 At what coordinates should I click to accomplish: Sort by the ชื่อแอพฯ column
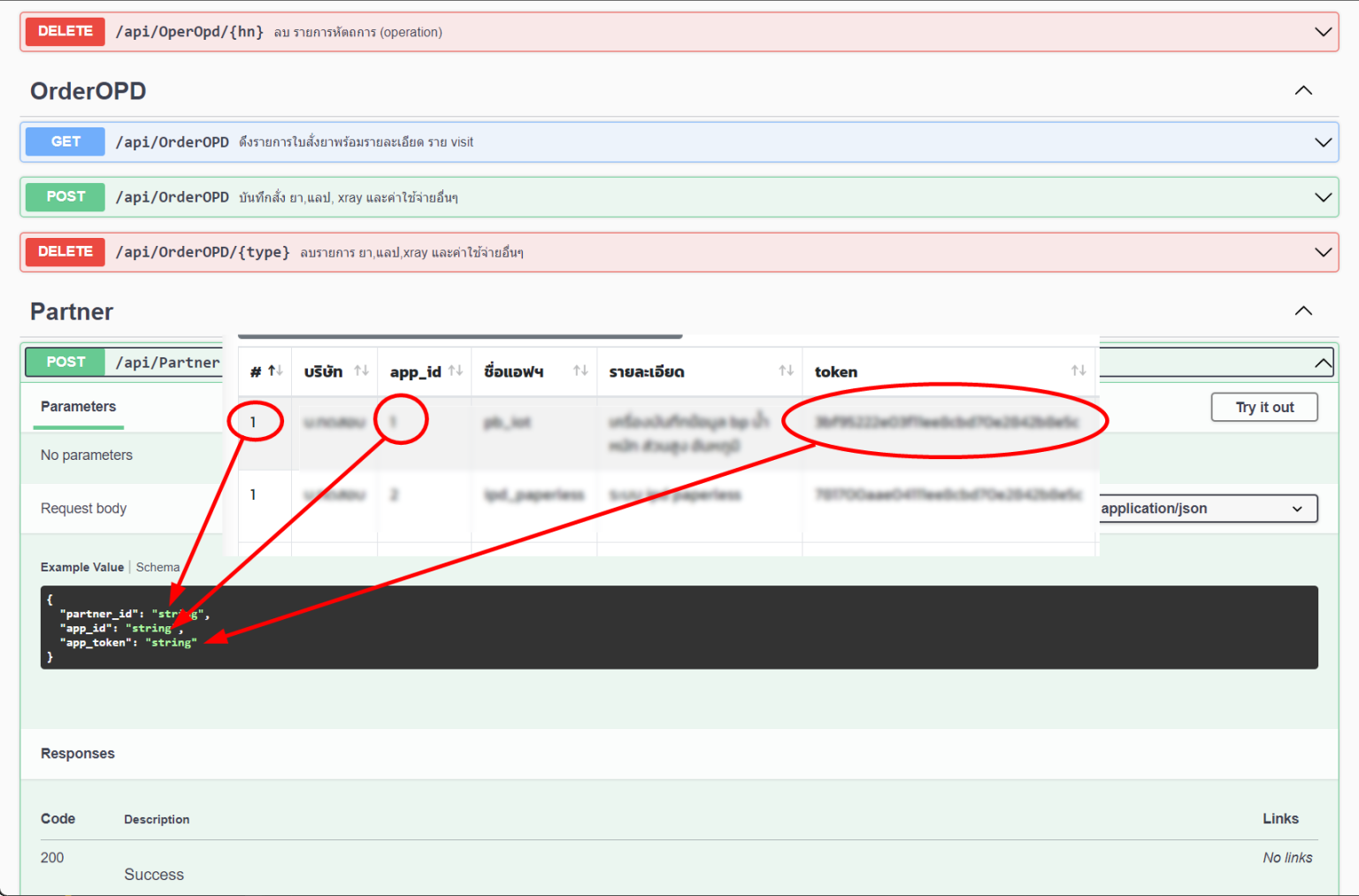(580, 371)
